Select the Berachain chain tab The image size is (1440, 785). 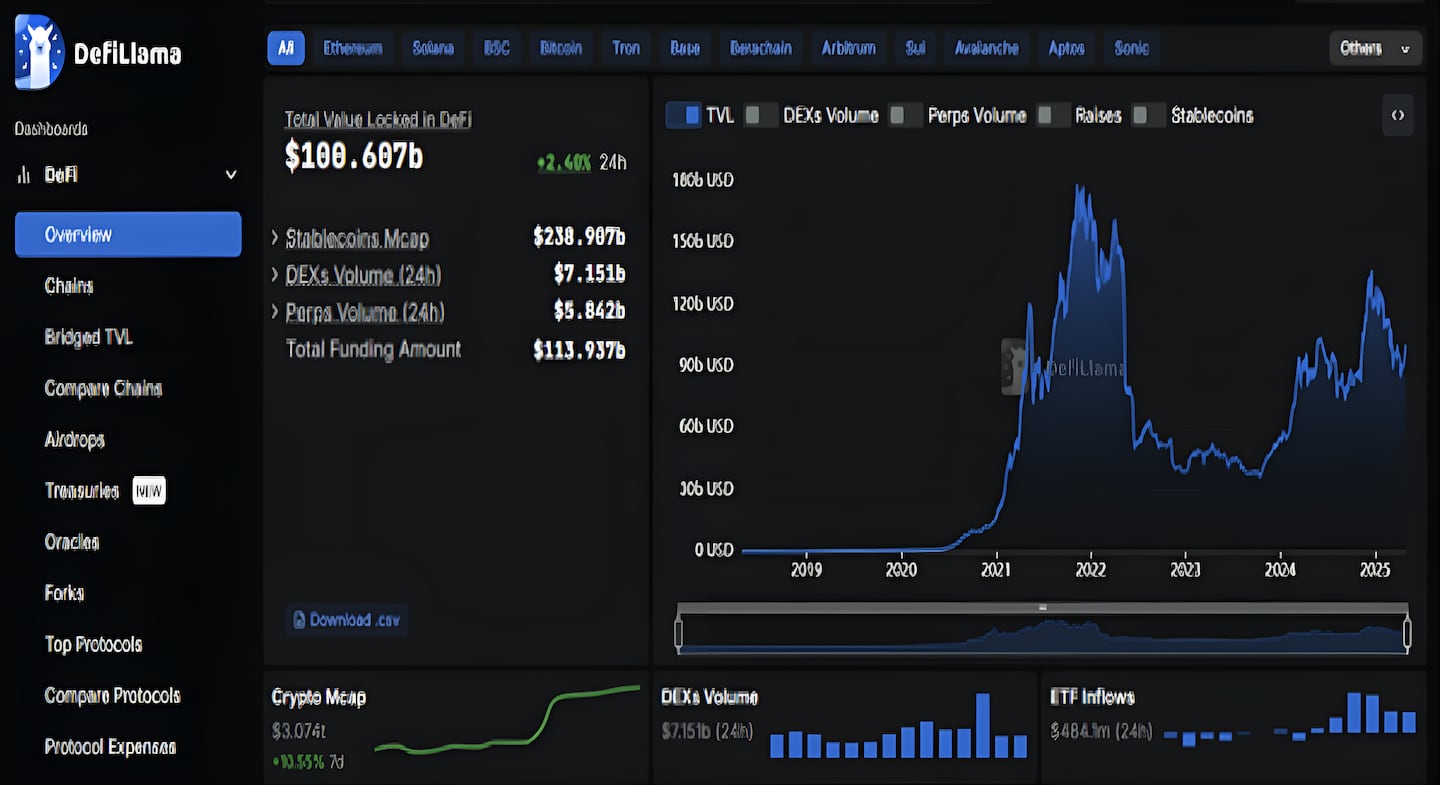761,48
